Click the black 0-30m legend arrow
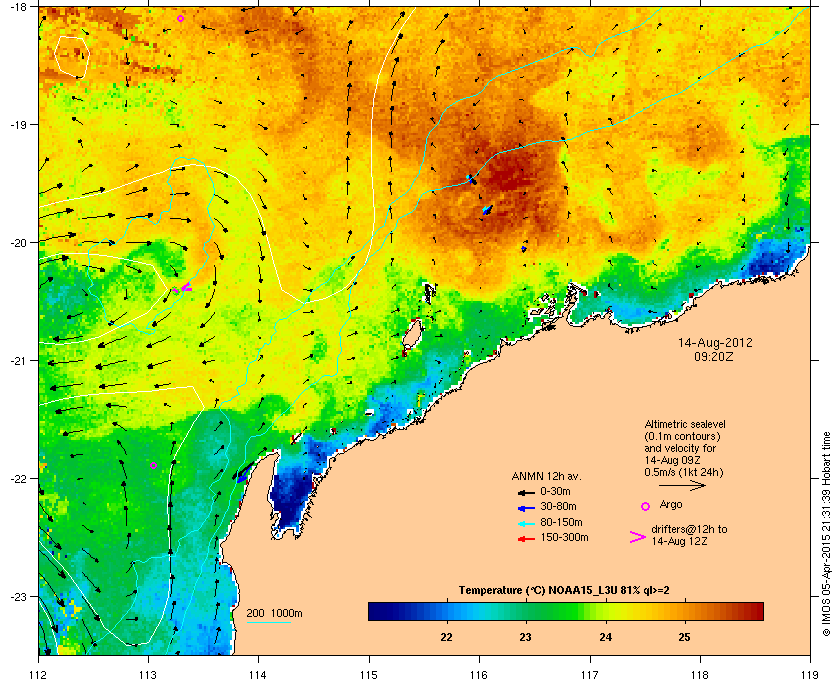This screenshot has height=680, width=840. coord(527,492)
